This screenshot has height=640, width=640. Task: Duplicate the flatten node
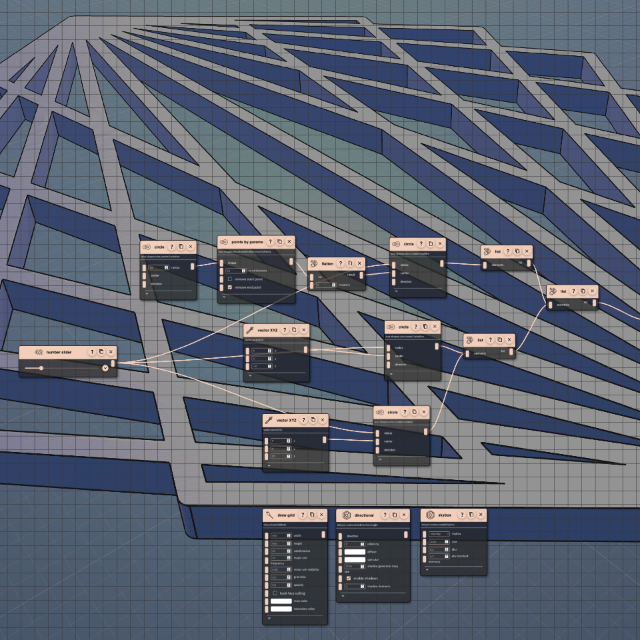coord(350,263)
